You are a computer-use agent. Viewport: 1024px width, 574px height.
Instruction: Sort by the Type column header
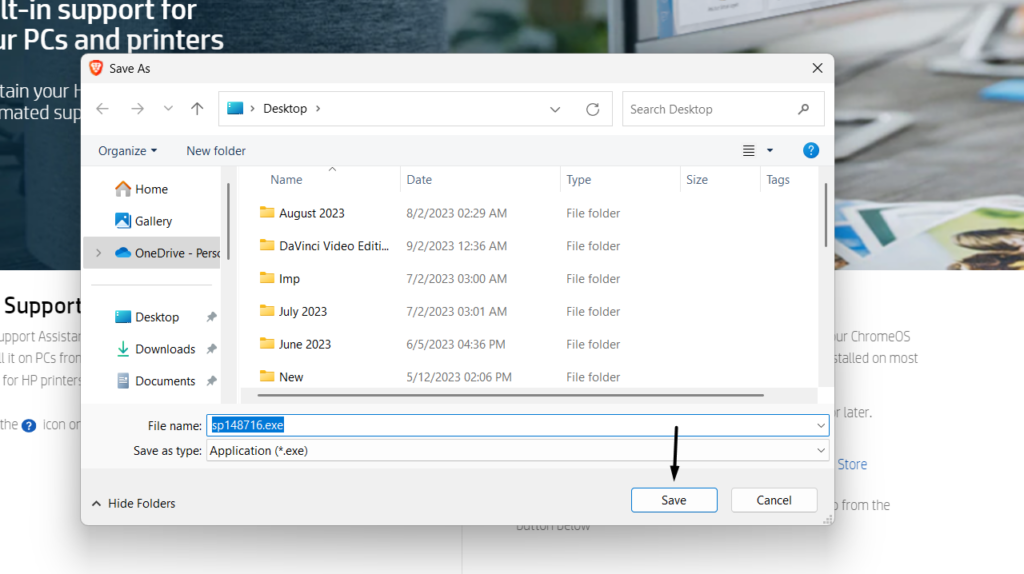[578, 180]
